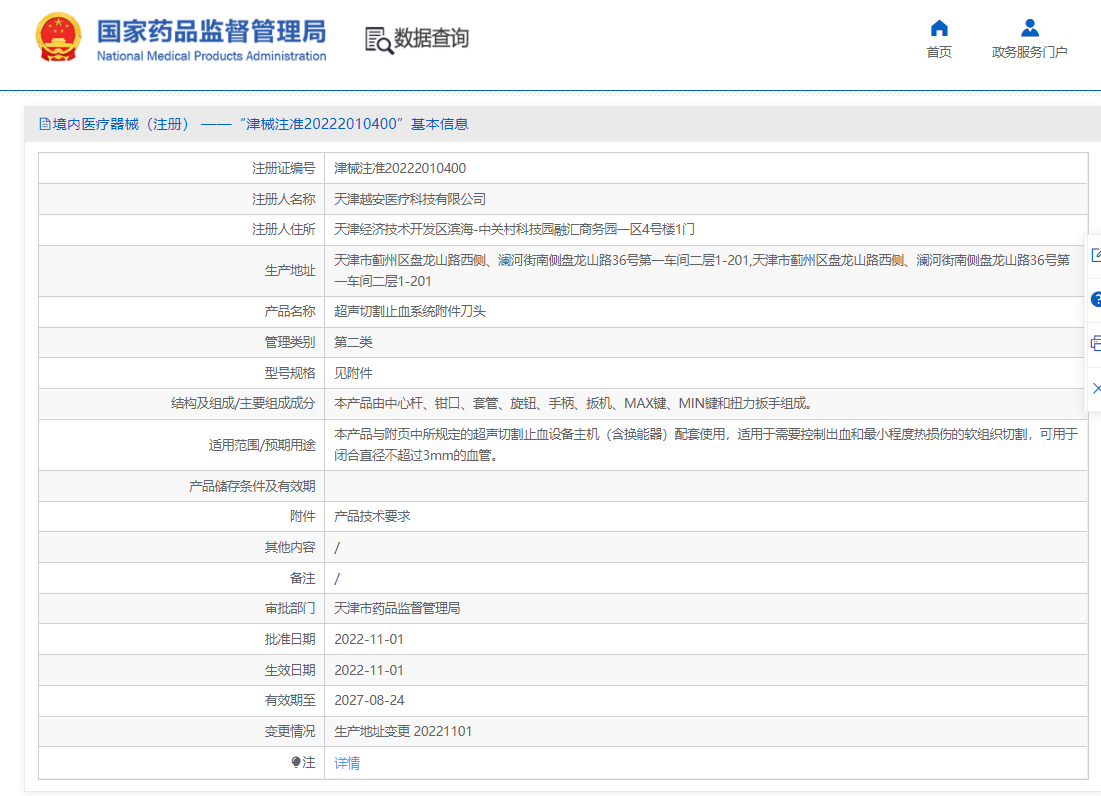Screen dimensions: 1101x796
Task: Select the 生效日期 value 2022-11-01
Action: (x=369, y=670)
